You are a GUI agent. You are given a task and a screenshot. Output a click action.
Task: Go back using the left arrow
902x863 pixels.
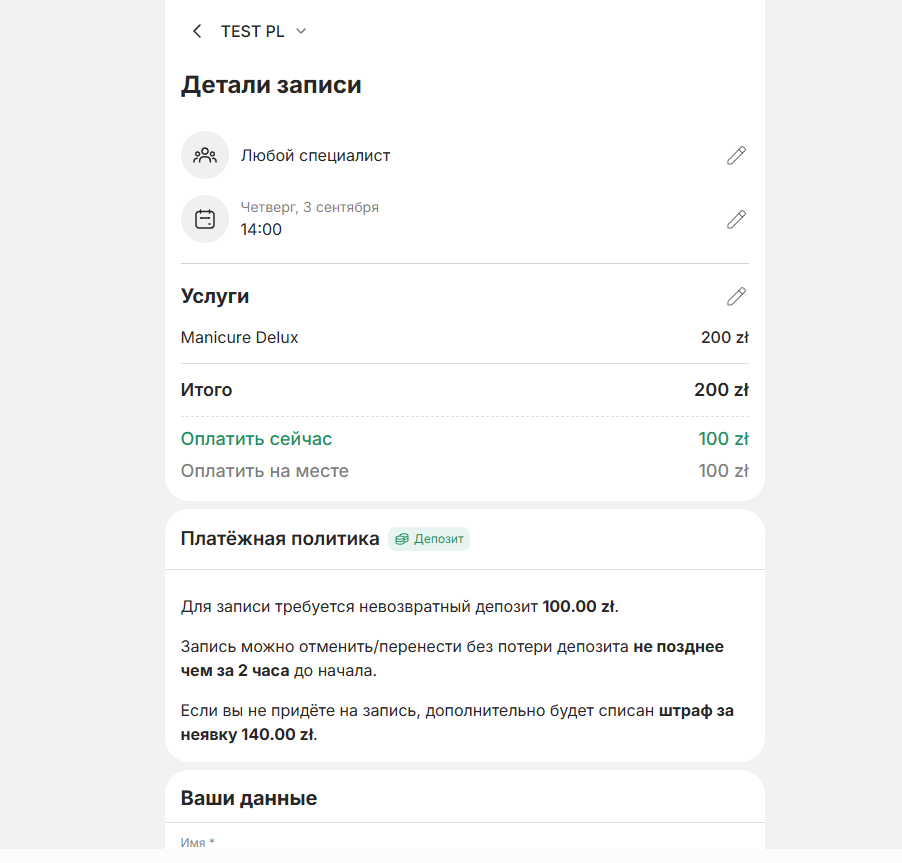click(197, 31)
